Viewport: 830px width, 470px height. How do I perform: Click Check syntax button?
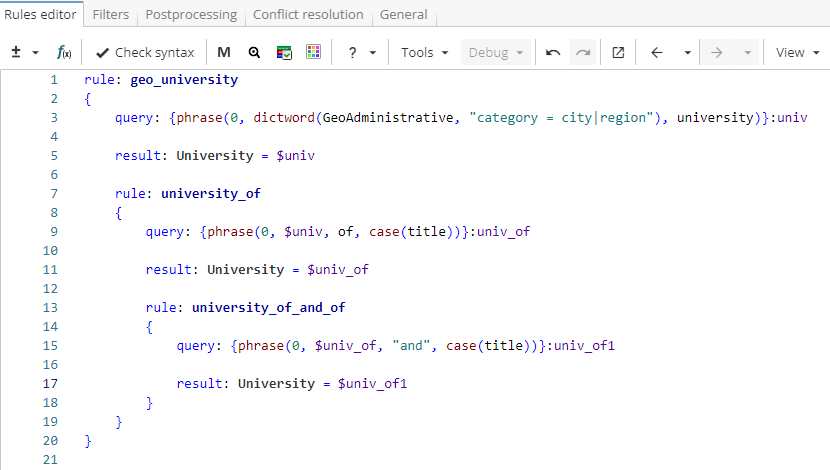(145, 52)
